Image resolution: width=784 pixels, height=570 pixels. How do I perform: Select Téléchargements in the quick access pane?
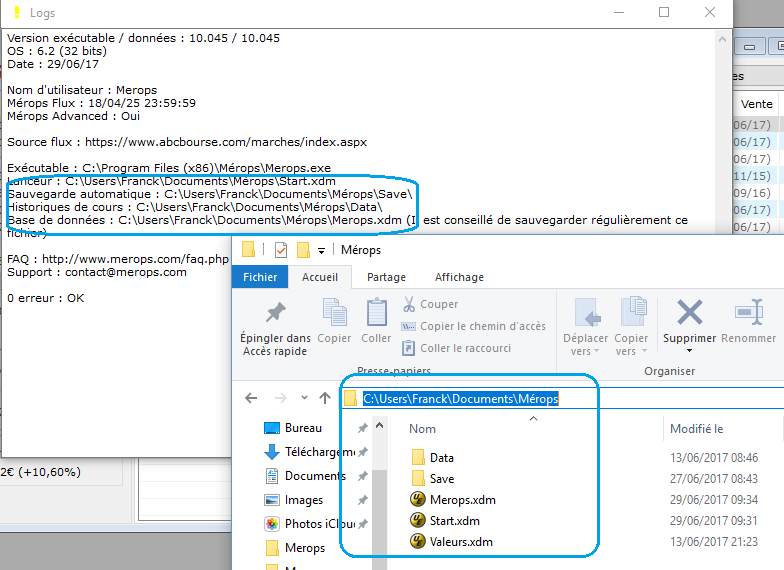tap(309, 452)
